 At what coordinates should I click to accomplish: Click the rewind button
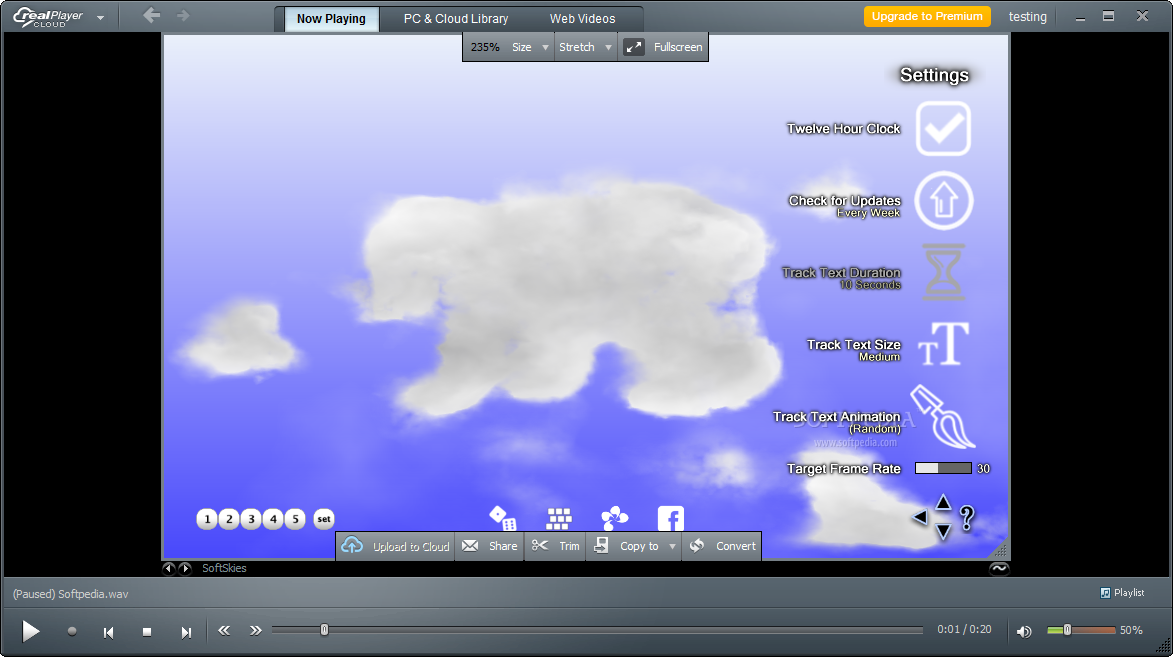(x=224, y=630)
